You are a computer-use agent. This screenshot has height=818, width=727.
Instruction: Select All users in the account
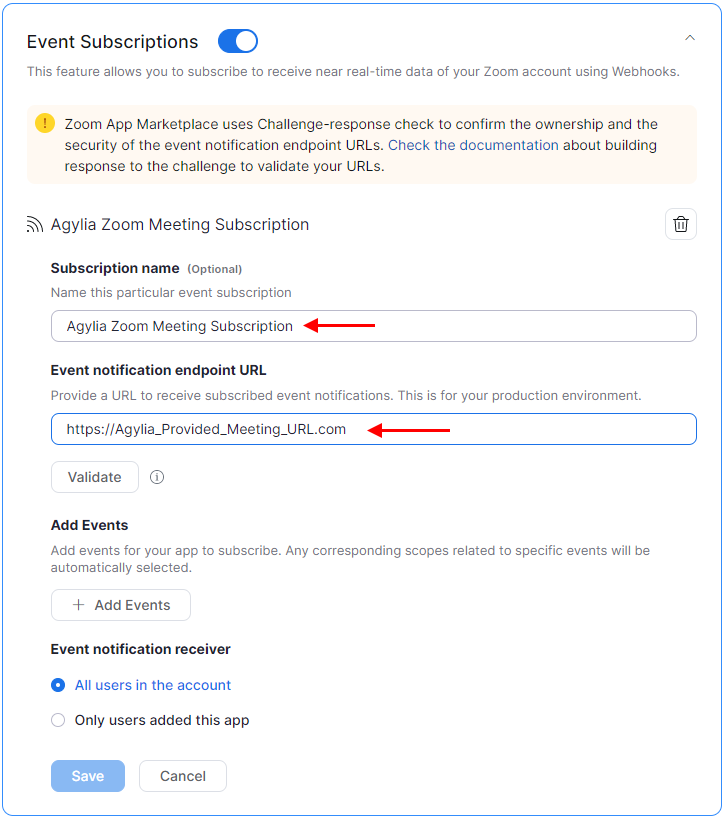click(x=58, y=685)
